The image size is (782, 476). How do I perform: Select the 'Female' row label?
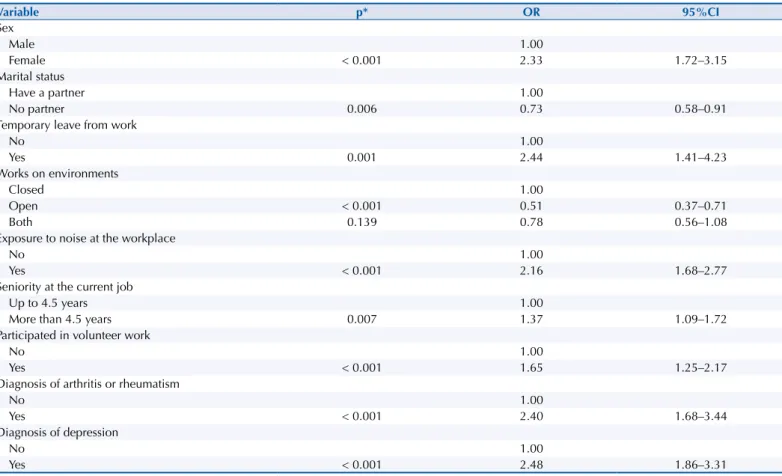coord(27,60)
